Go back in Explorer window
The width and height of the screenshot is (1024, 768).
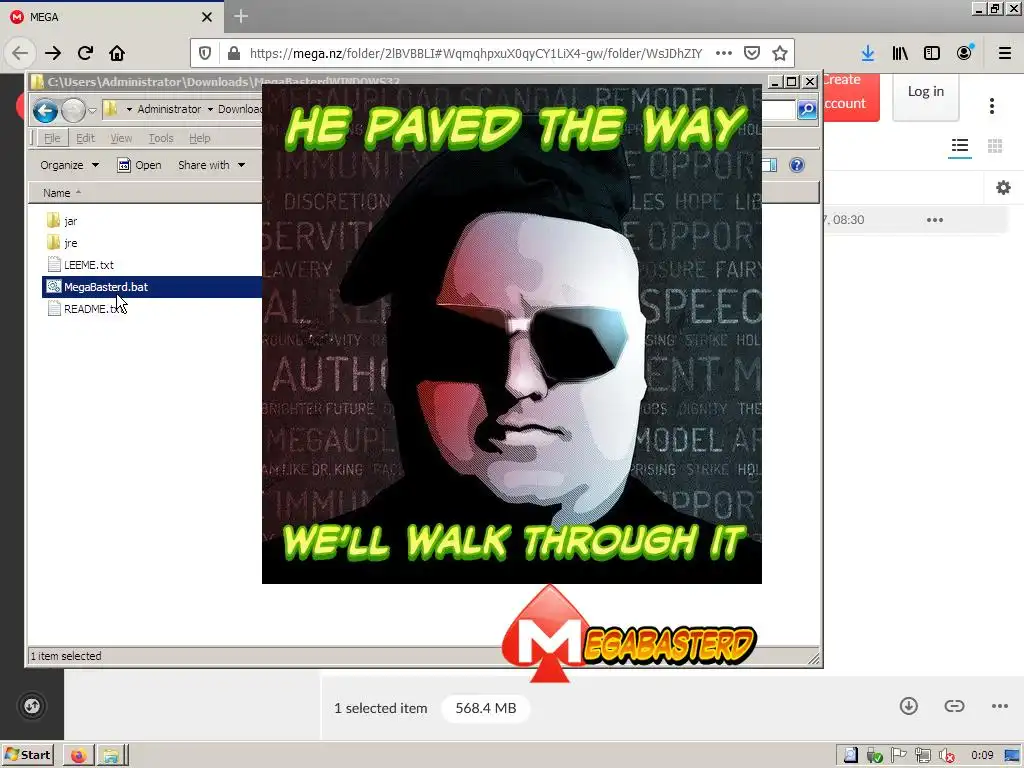[46, 110]
